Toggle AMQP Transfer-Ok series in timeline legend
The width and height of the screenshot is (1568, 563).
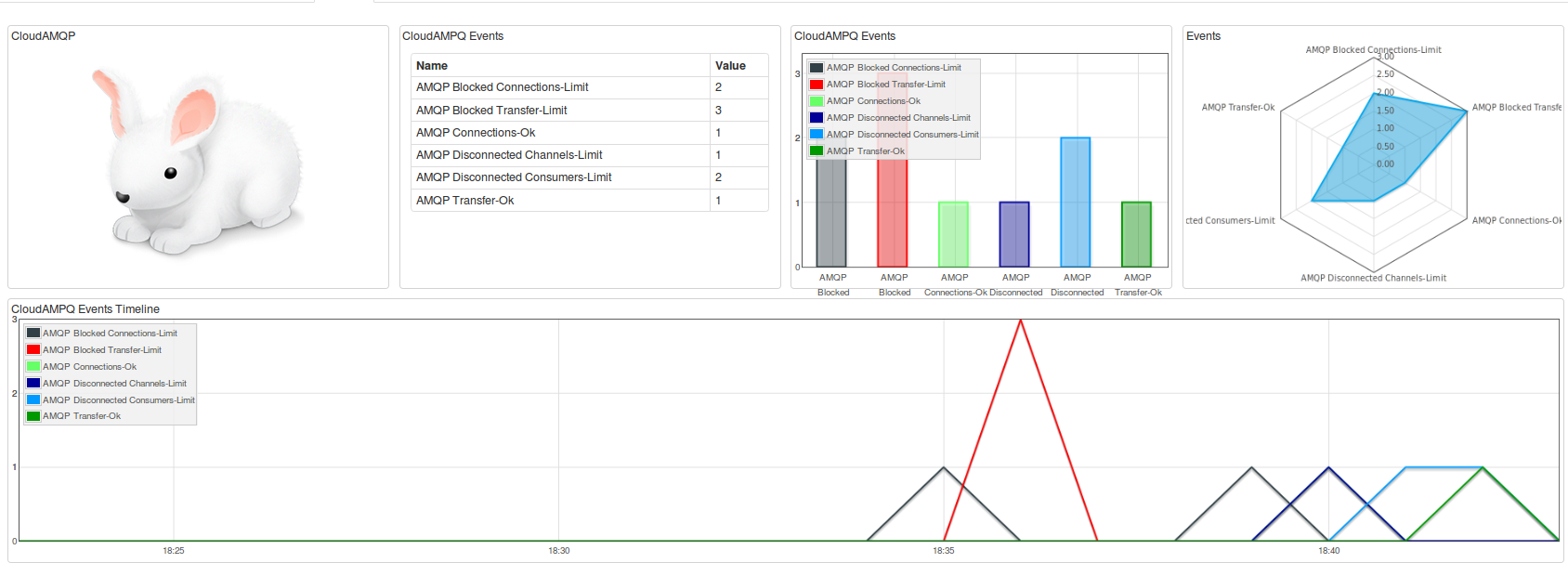pos(82,416)
